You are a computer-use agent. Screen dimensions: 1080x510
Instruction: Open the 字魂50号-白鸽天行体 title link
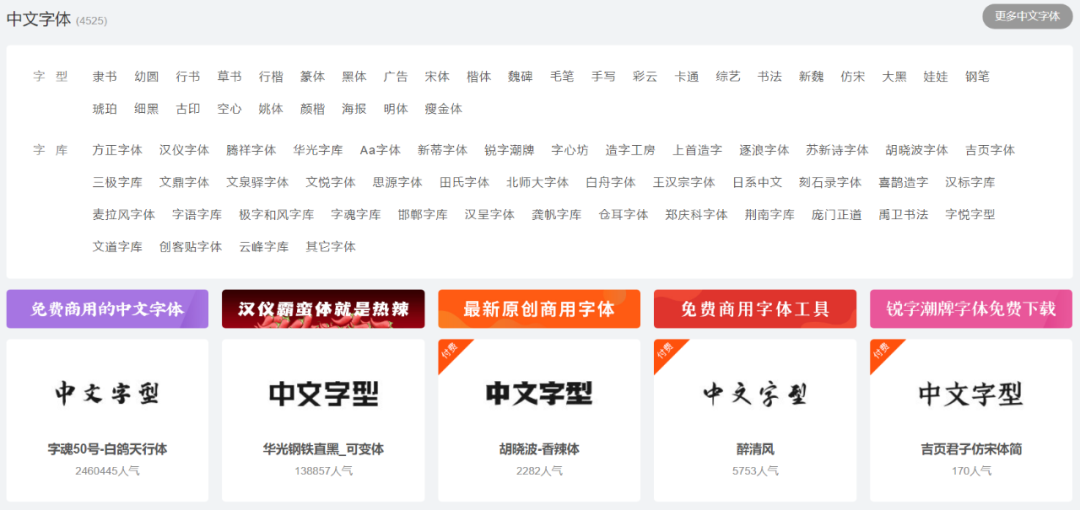click(x=107, y=449)
